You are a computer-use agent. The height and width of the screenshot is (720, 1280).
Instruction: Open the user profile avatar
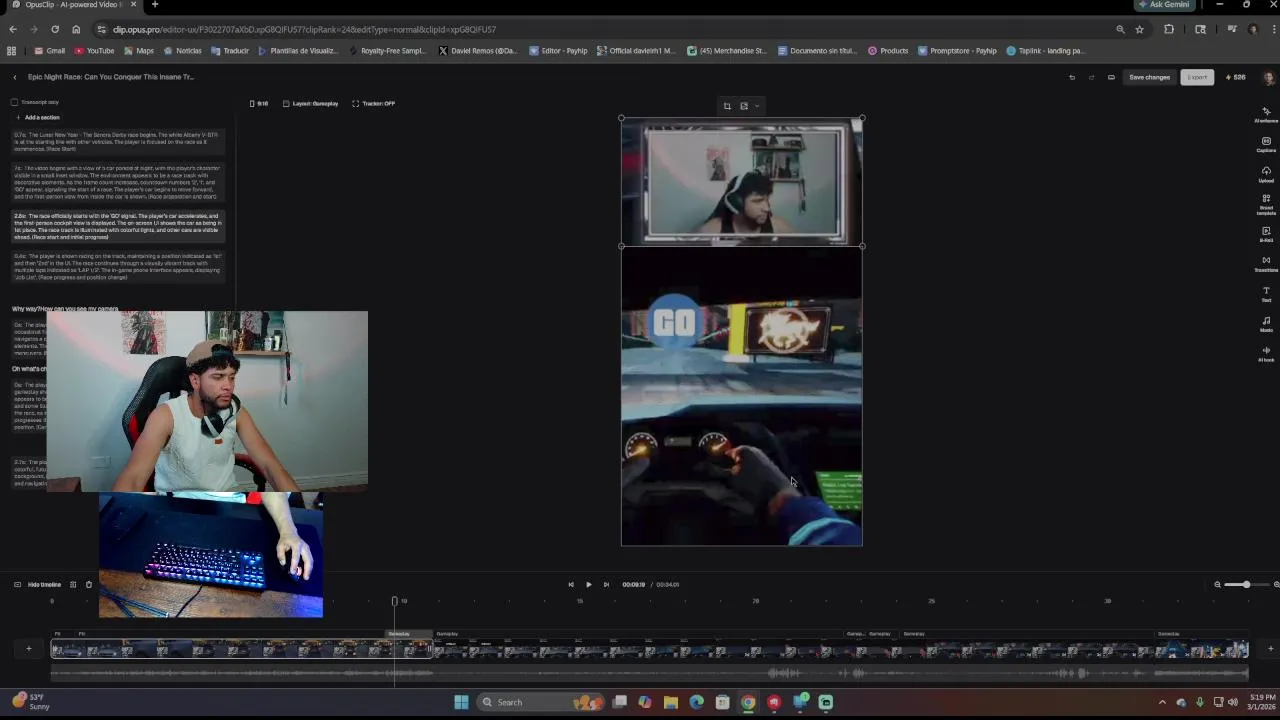(1269, 77)
